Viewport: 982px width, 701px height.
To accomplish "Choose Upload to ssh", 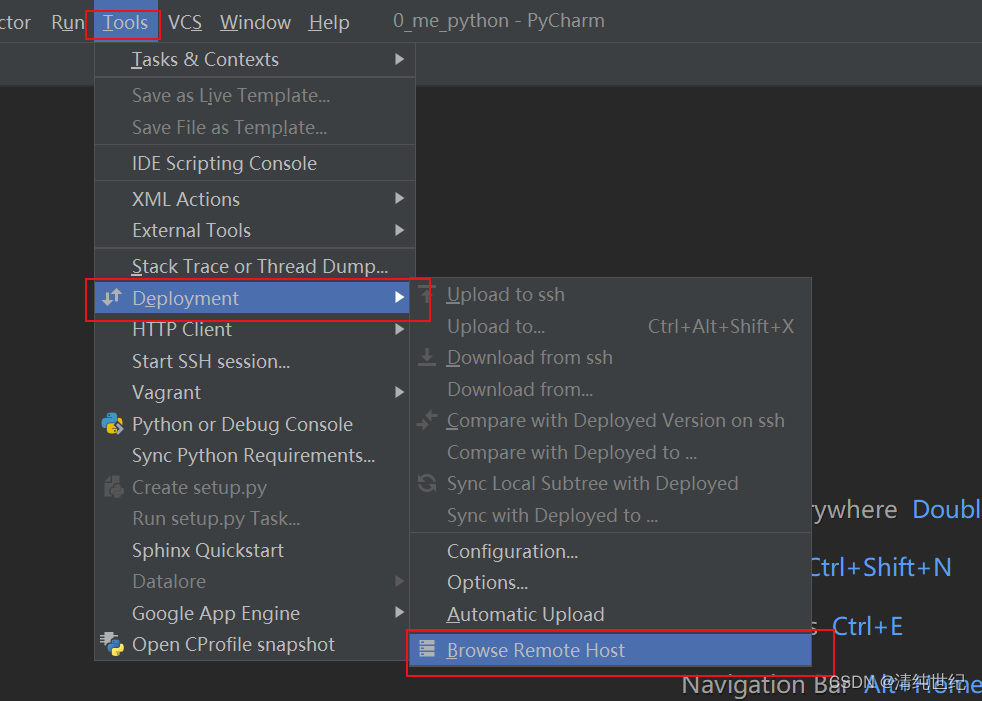I will [611, 294].
